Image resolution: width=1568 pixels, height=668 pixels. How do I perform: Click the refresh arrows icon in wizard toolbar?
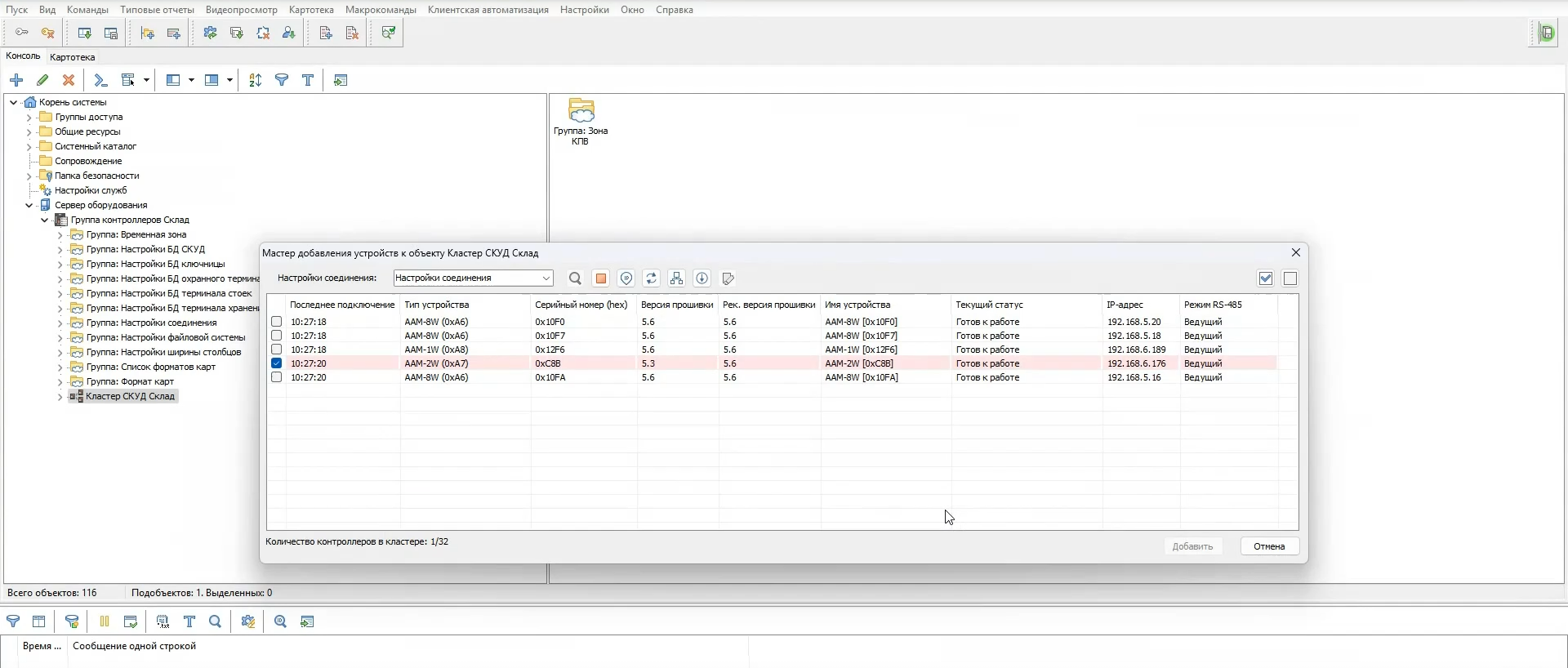652,279
